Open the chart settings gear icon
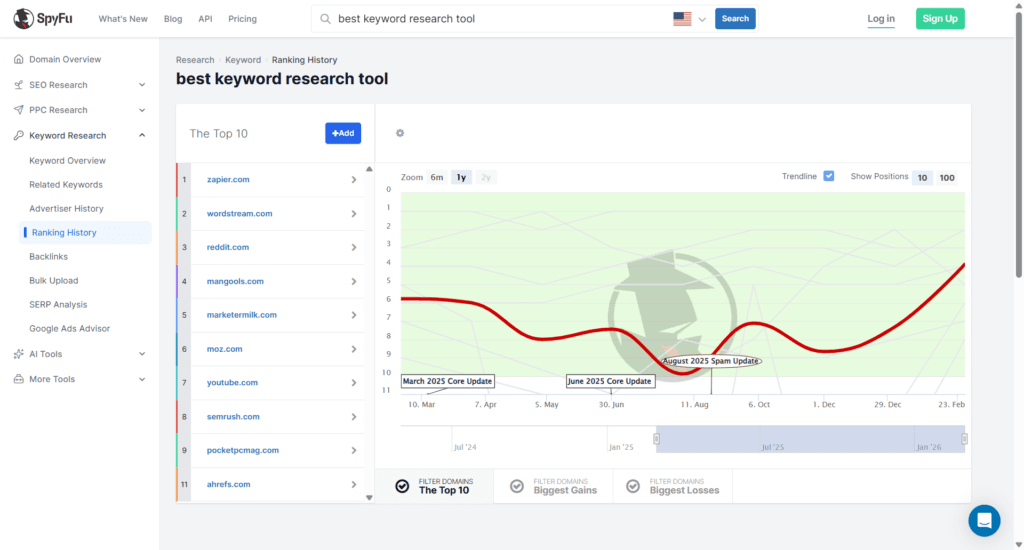This screenshot has width=1024, height=550. (x=400, y=133)
